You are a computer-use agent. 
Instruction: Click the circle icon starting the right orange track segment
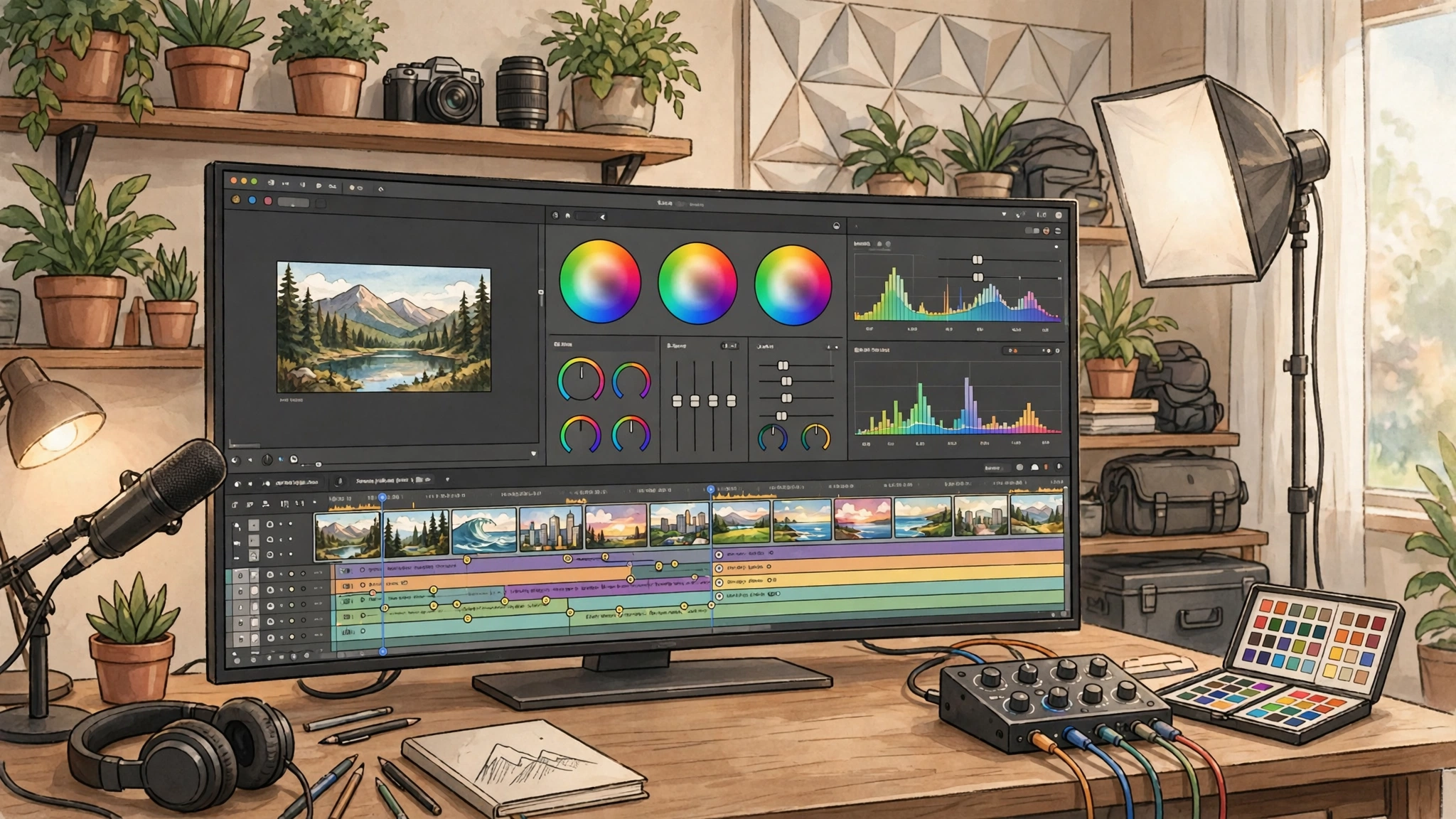point(719,569)
